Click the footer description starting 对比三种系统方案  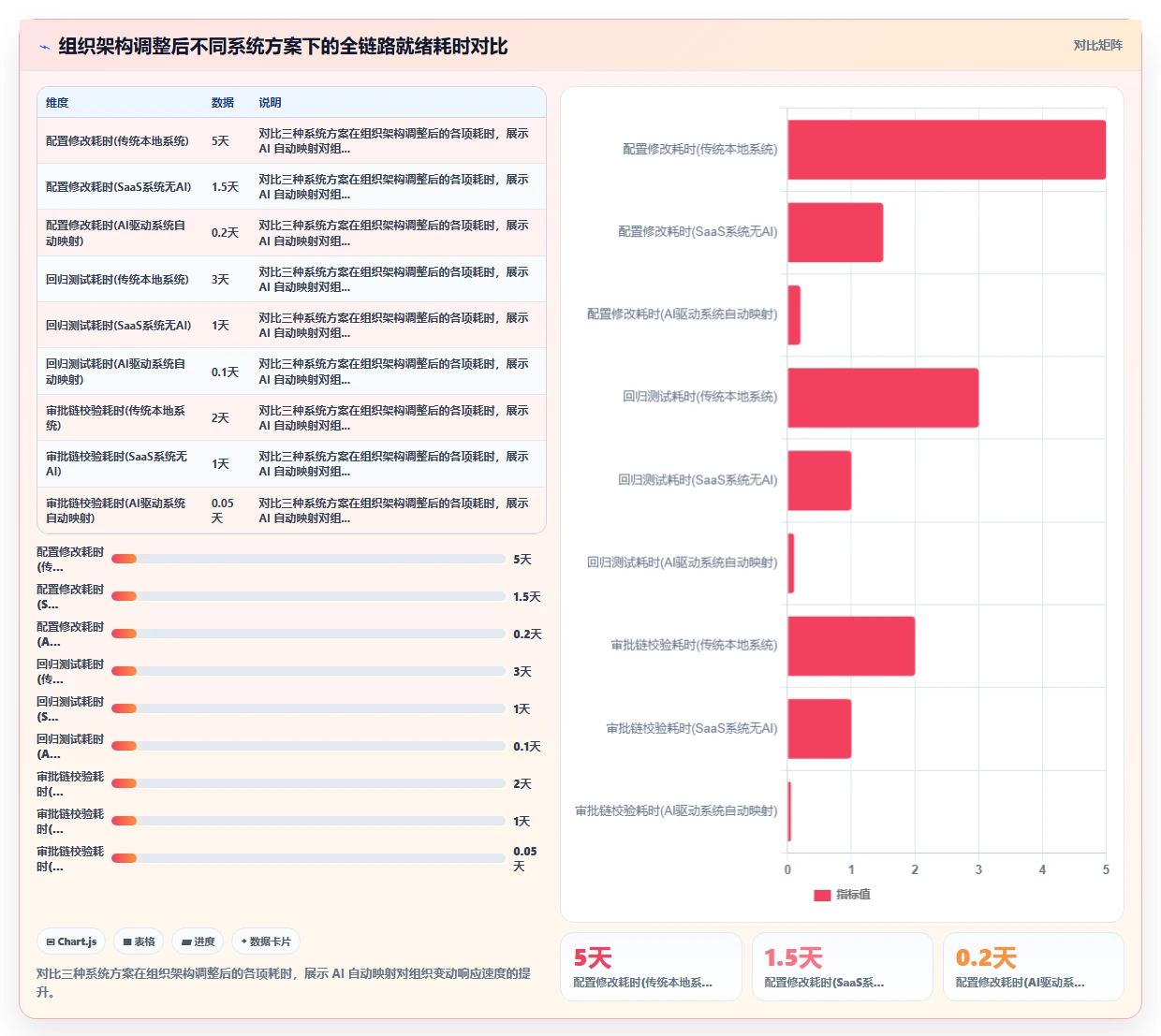pos(284,983)
